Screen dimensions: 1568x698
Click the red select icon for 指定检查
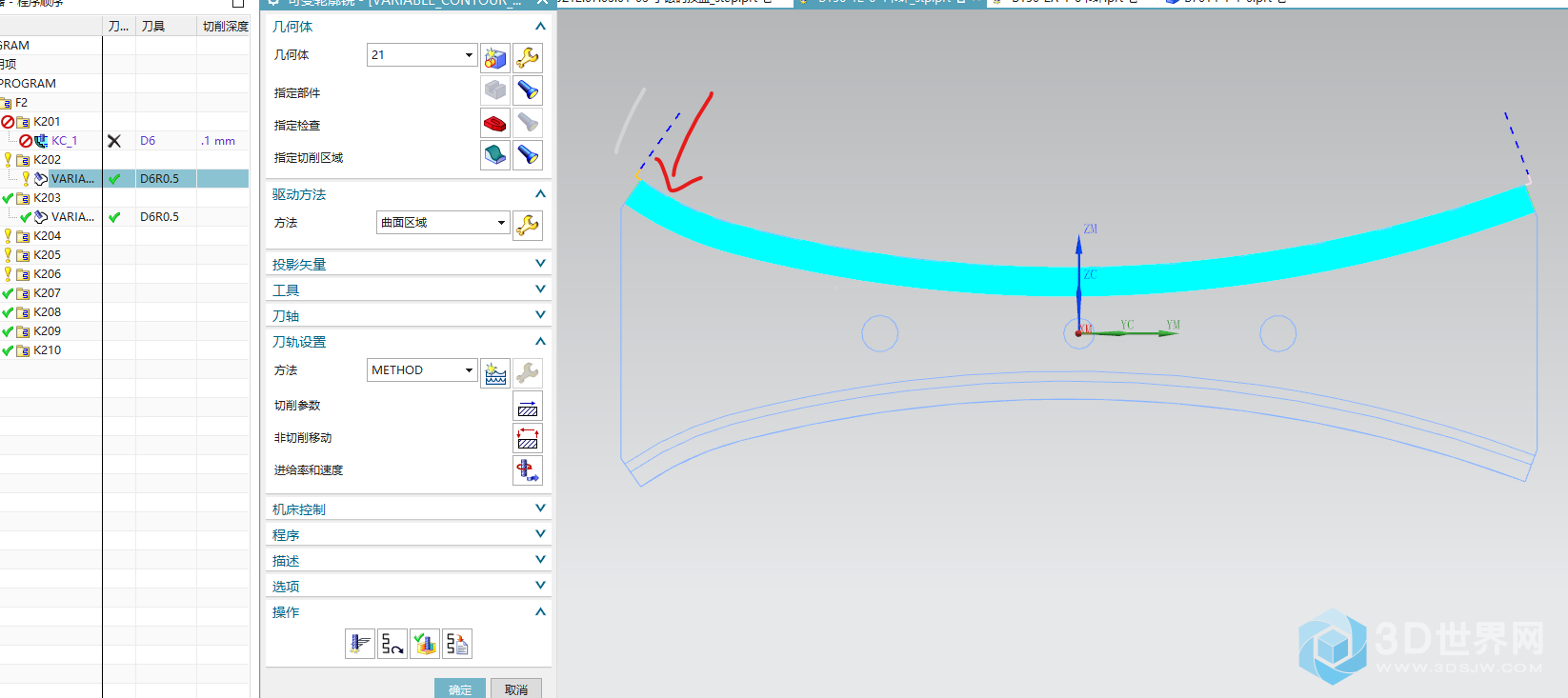click(x=495, y=123)
